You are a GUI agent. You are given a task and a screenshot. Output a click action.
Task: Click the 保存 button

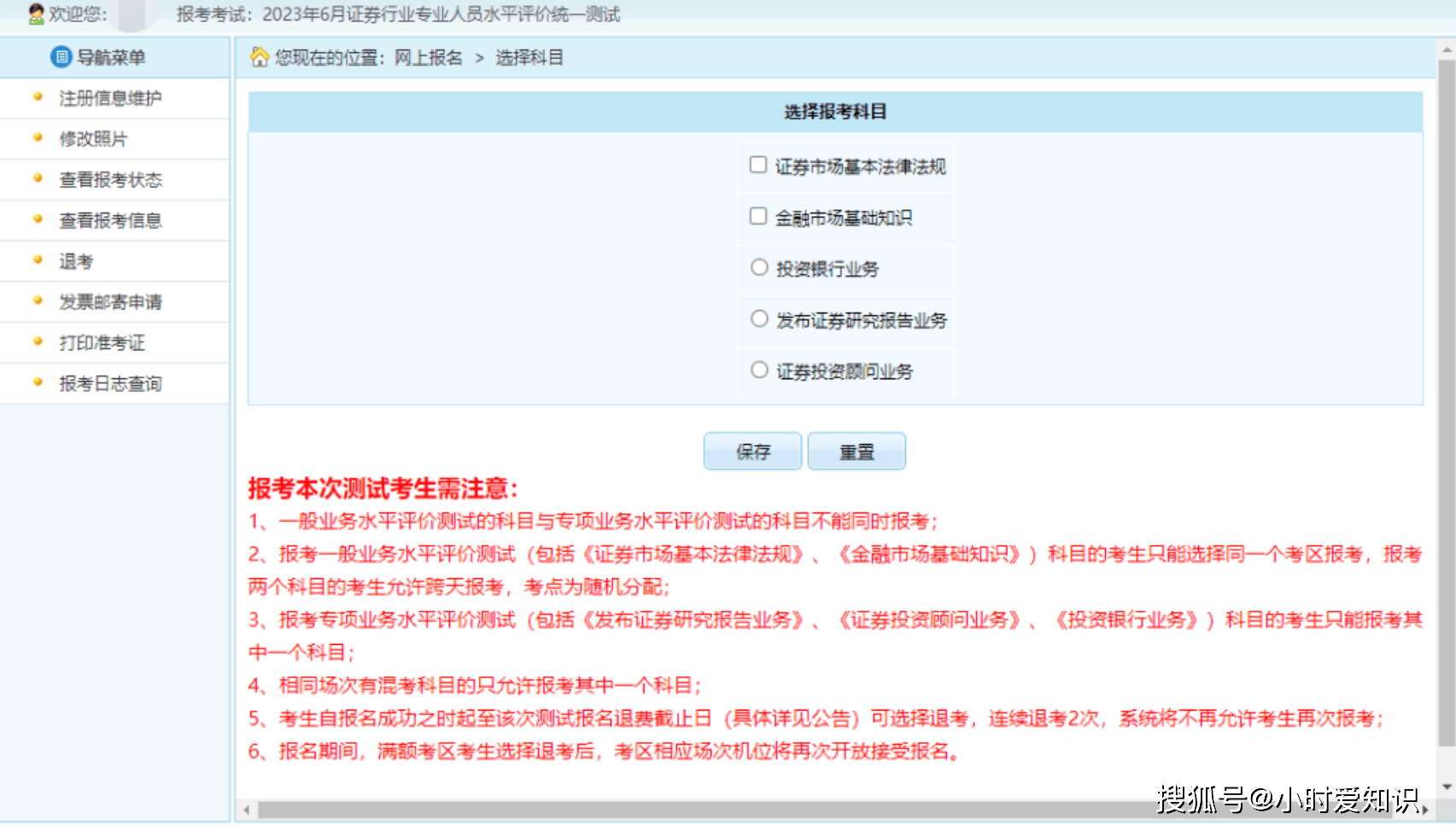pos(752,451)
